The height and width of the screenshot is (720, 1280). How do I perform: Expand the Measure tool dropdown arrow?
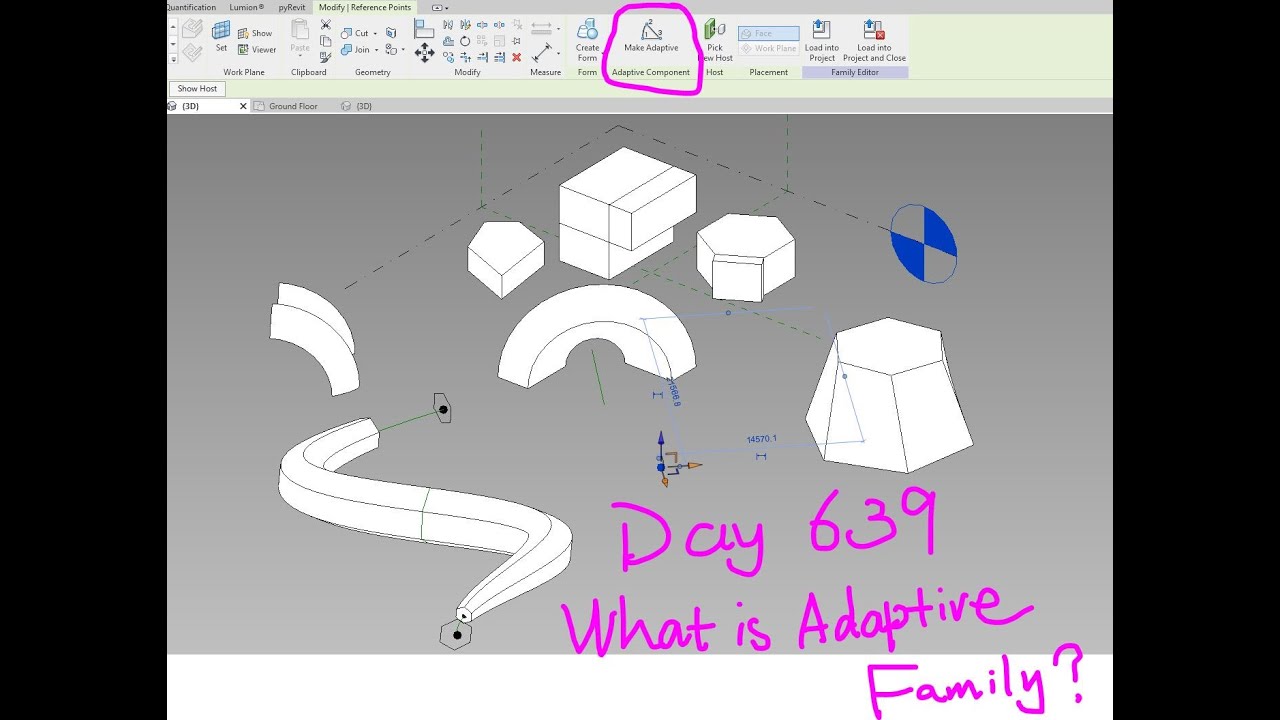pyautogui.click(x=558, y=28)
